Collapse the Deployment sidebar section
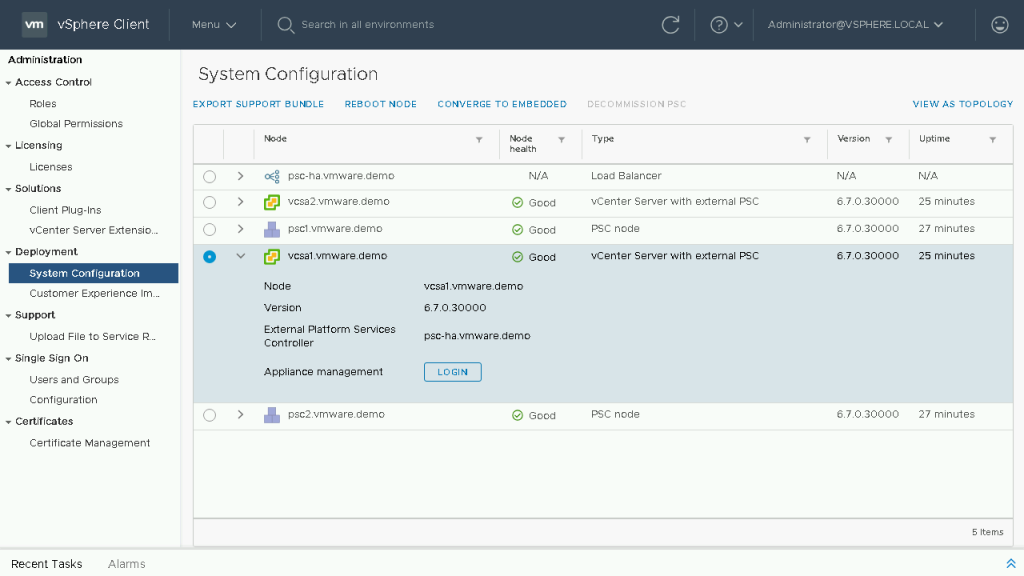The height and width of the screenshot is (576, 1024). point(8,253)
